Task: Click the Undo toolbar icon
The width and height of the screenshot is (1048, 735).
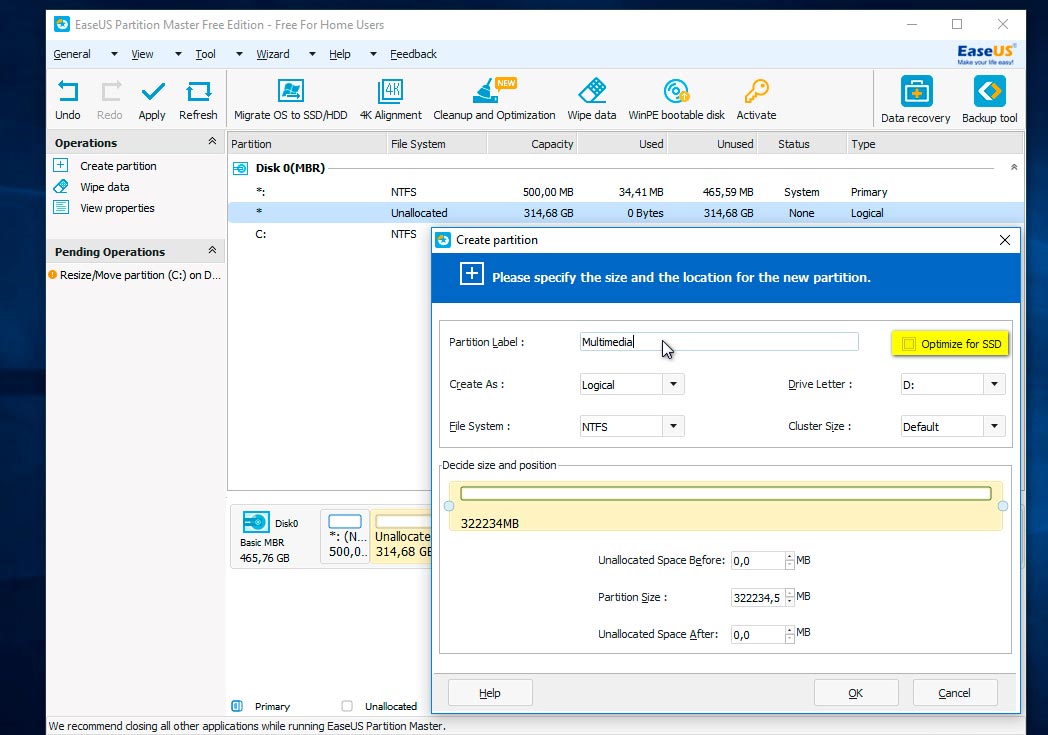Action: pyautogui.click(x=68, y=92)
